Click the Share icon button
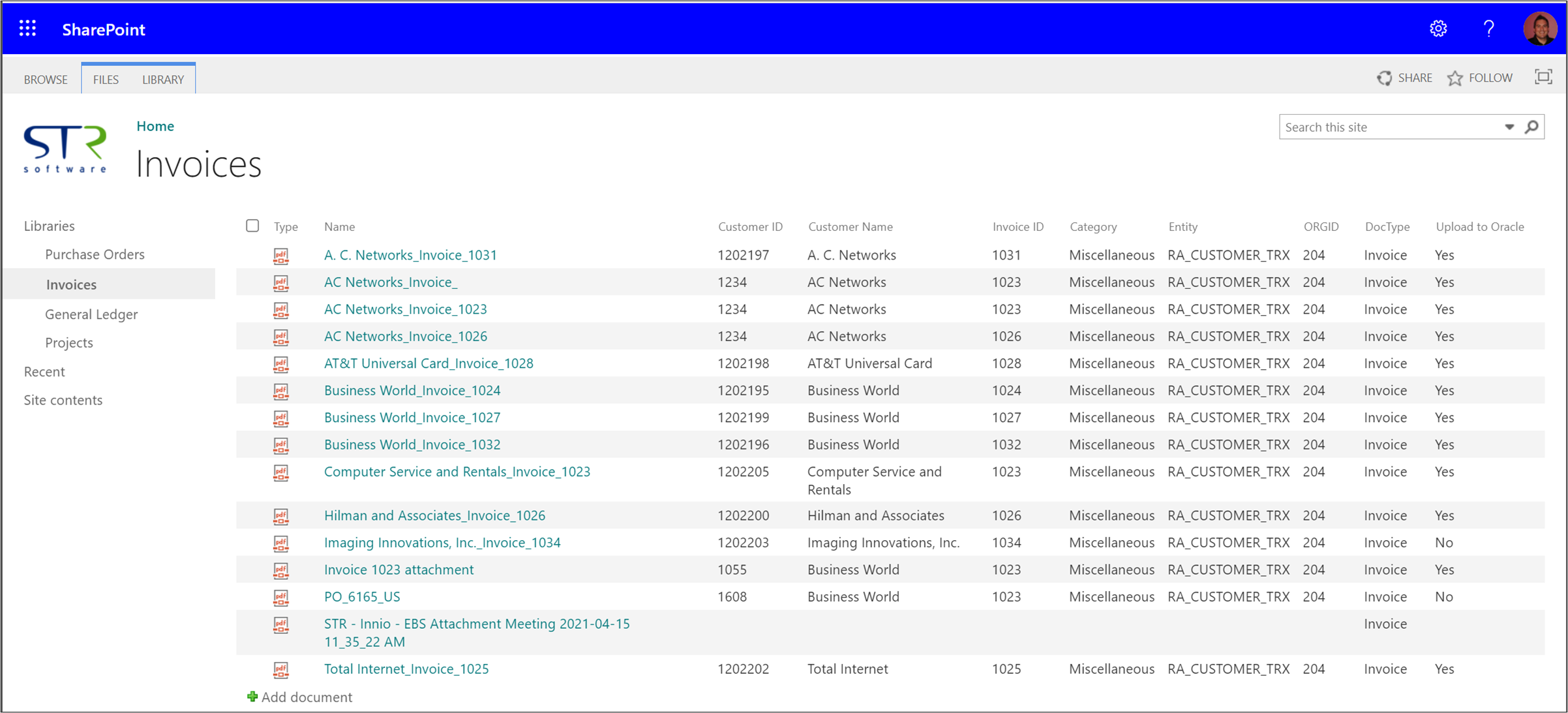The image size is (1568, 713). click(1384, 78)
